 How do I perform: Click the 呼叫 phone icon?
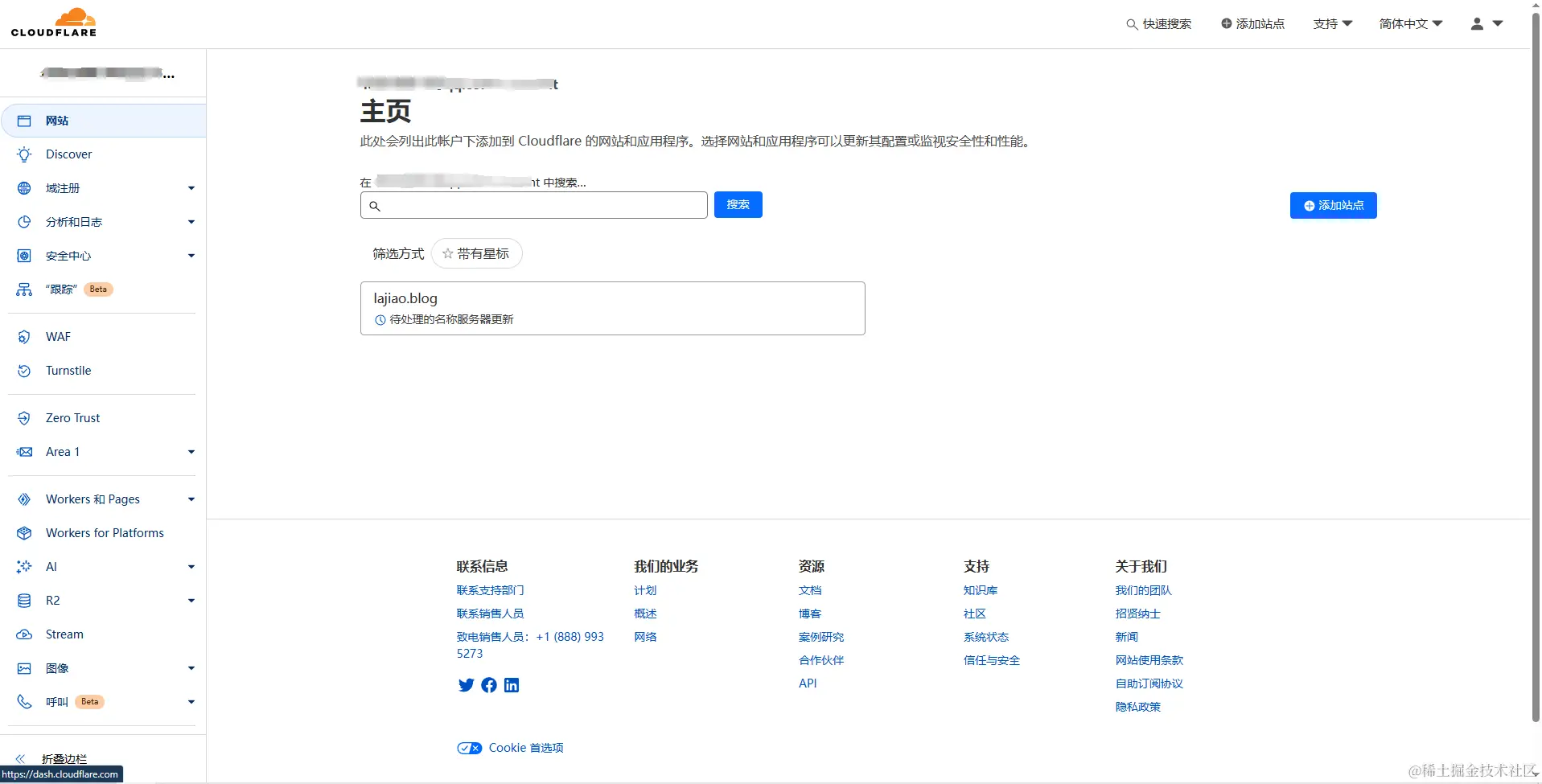pyautogui.click(x=24, y=702)
